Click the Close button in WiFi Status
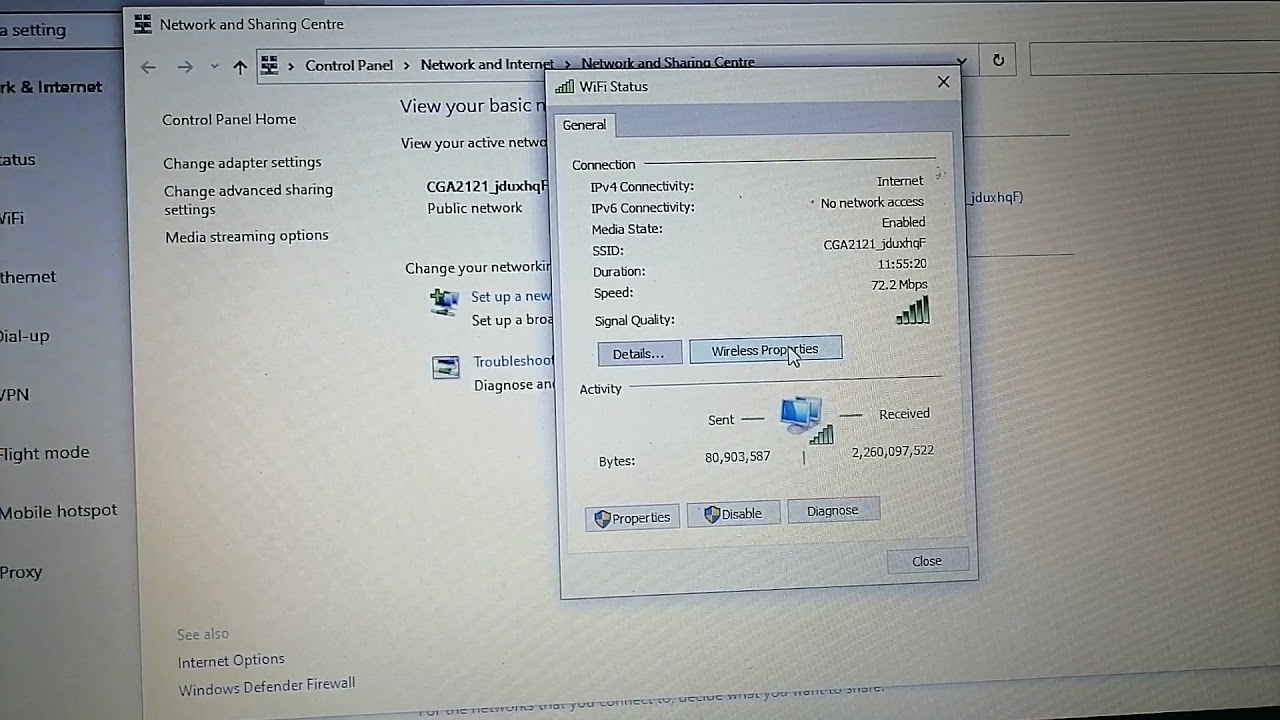Viewport: 1280px width, 720px height. pyautogui.click(x=927, y=561)
